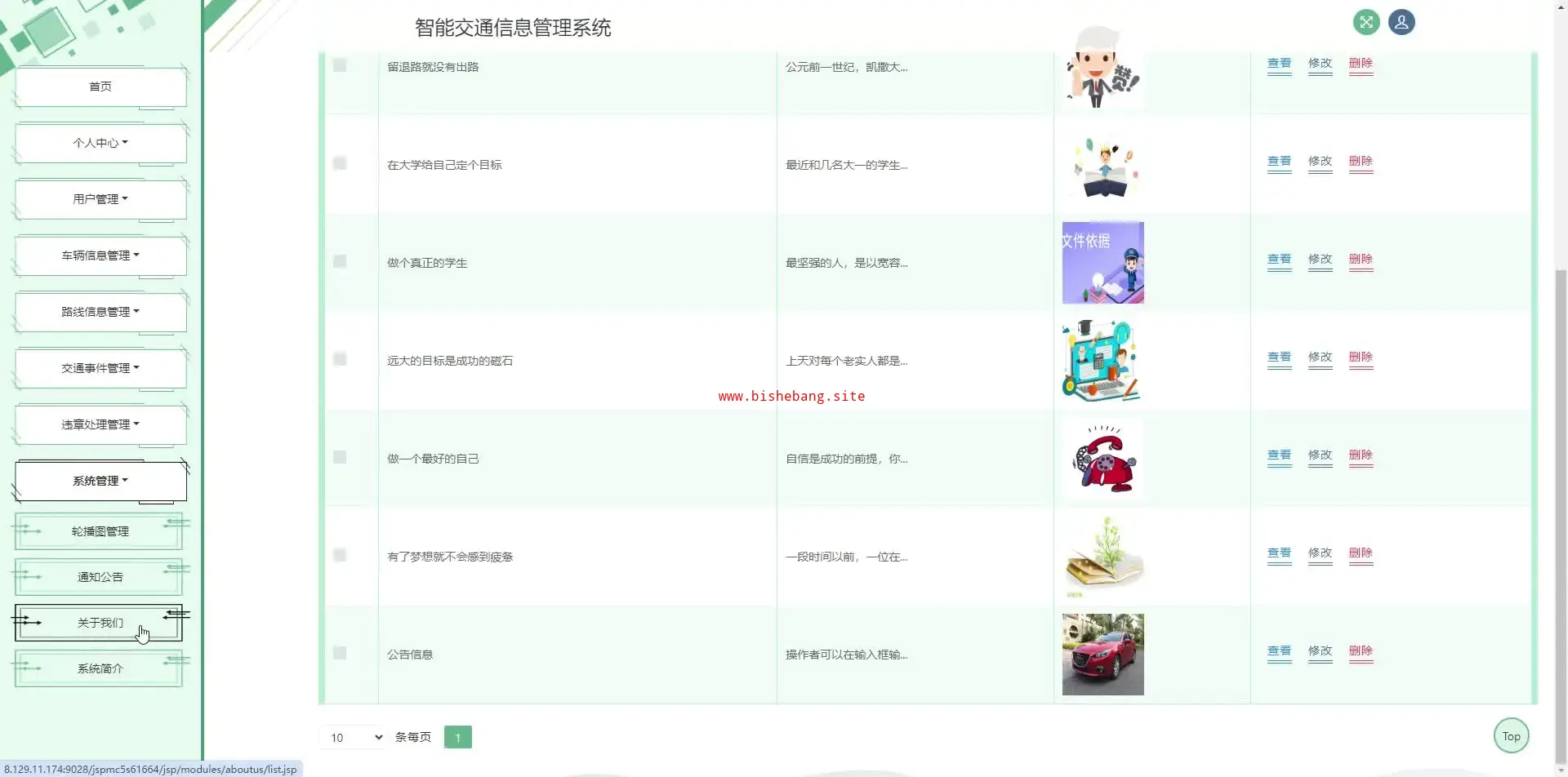Tick checkbox for row 留退路就没有出路
Image resolution: width=1568 pixels, height=777 pixels.
340,65
